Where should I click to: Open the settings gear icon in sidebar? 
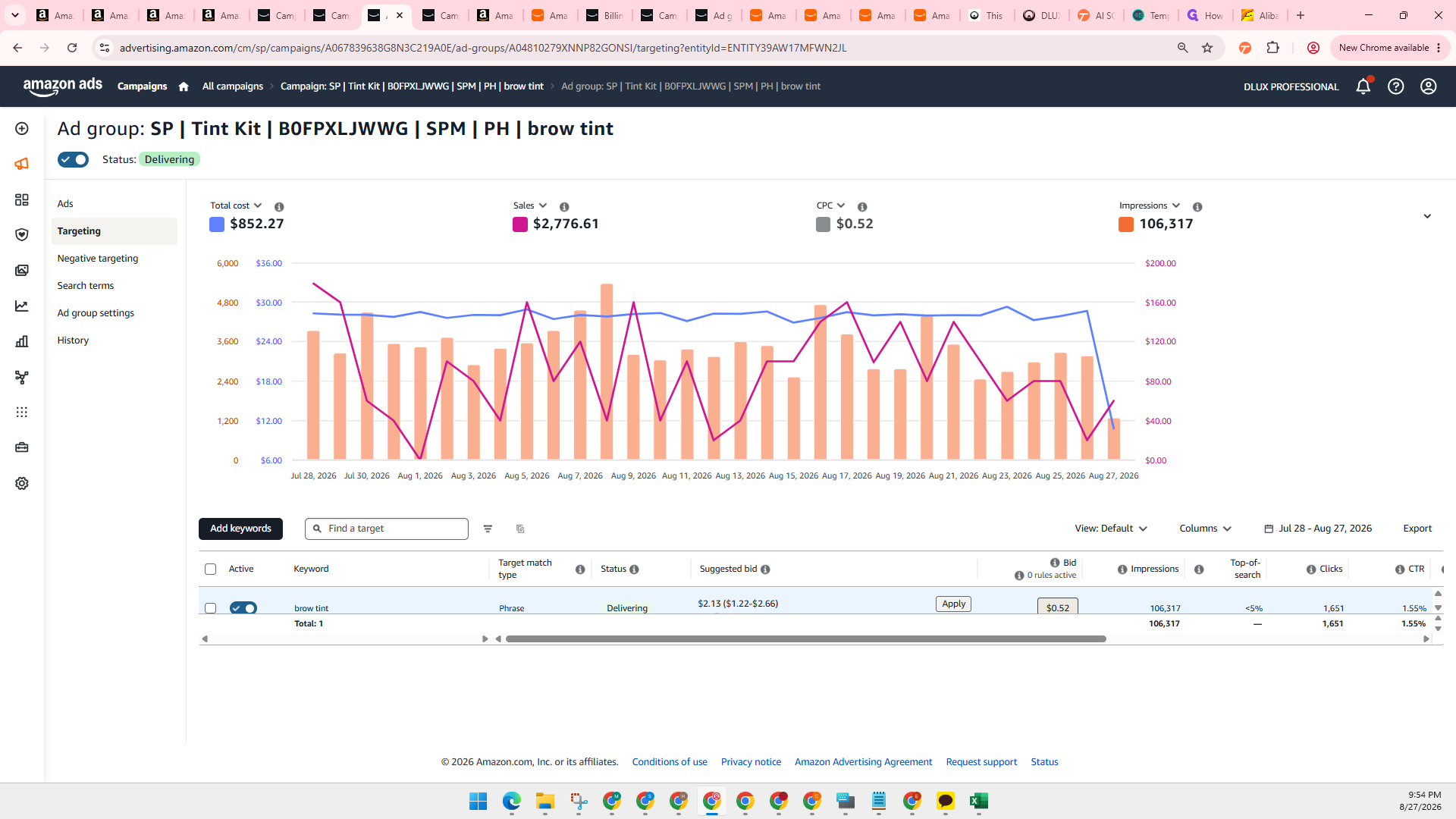pos(22,483)
